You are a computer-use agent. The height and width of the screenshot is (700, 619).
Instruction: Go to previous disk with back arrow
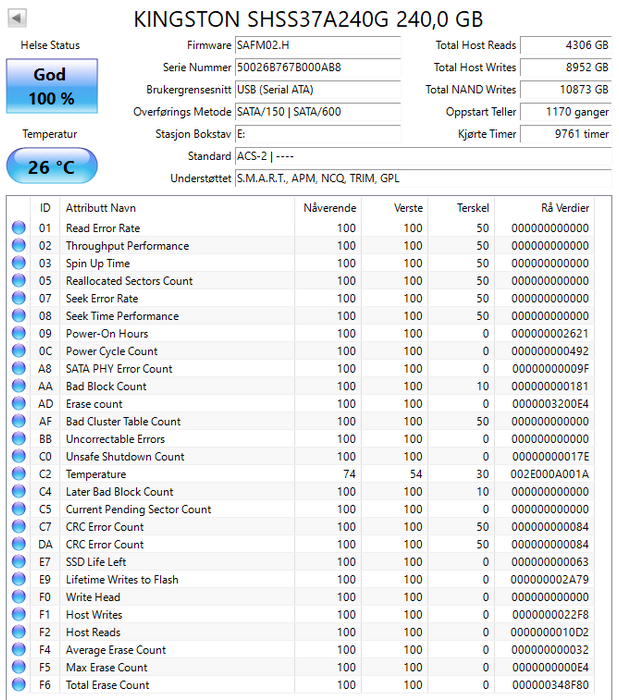pyautogui.click(x=17, y=18)
